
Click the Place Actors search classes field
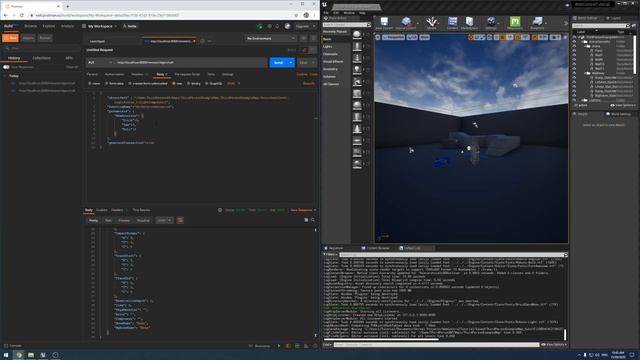(x=347, y=24)
